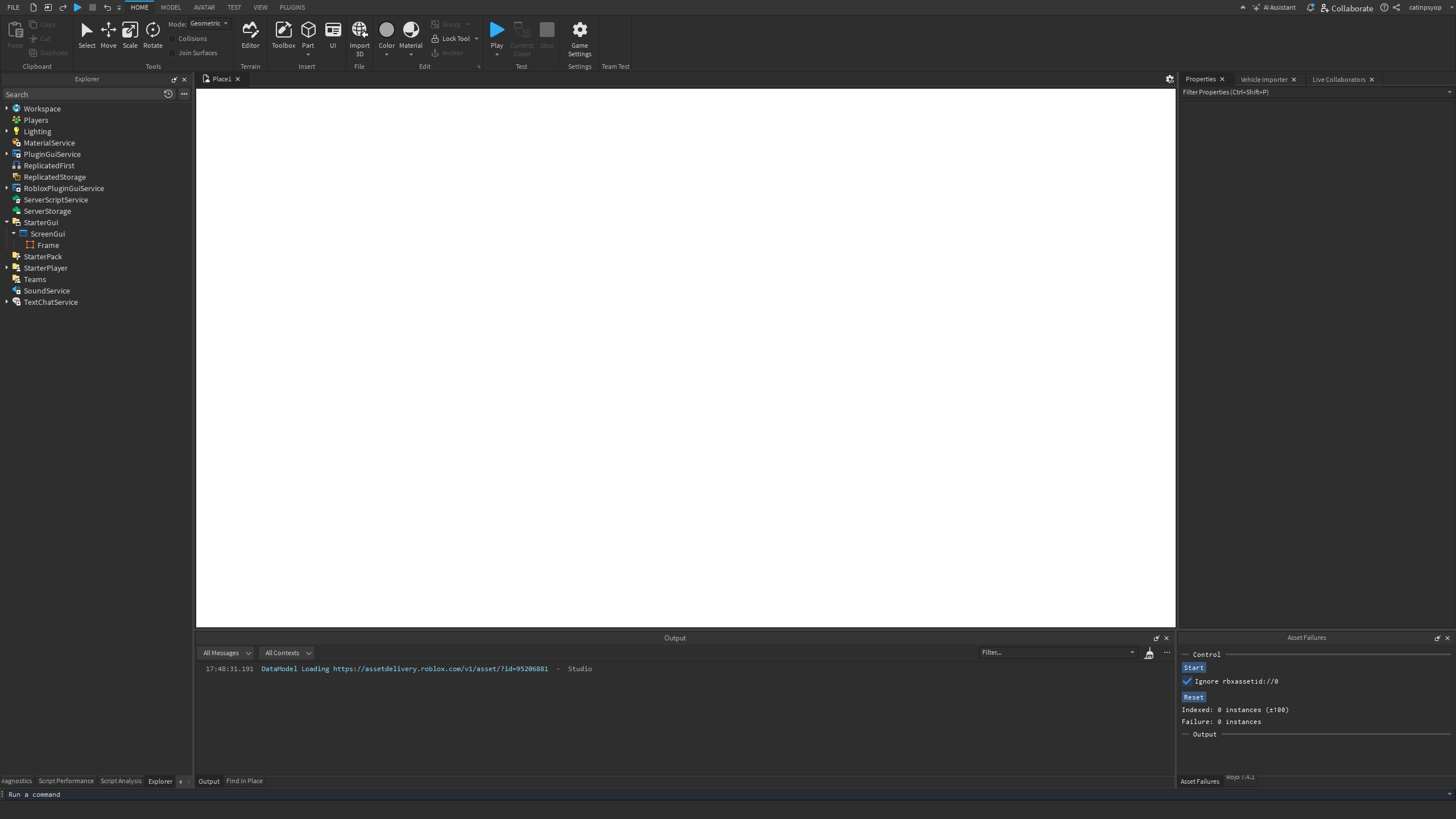Viewport: 1456px width, 819px height.
Task: Click Reset in Asset Failures
Action: (1193, 697)
